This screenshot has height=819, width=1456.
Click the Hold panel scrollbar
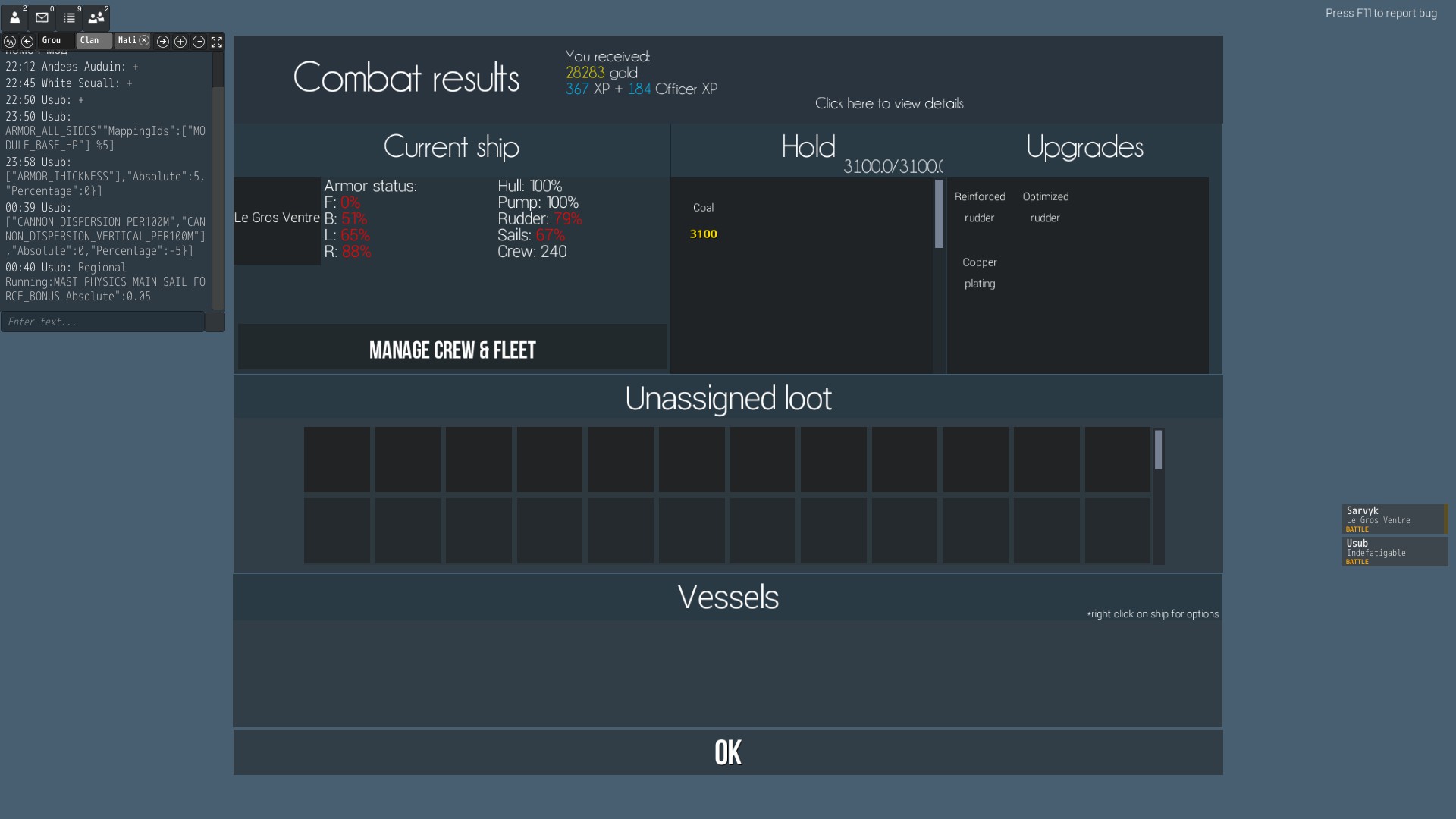tap(939, 214)
